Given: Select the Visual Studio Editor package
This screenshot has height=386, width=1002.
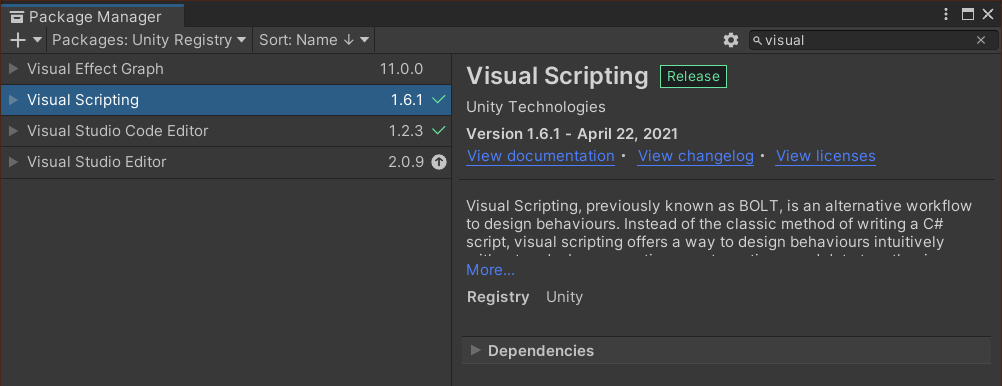Looking at the screenshot, I should point(226,162).
